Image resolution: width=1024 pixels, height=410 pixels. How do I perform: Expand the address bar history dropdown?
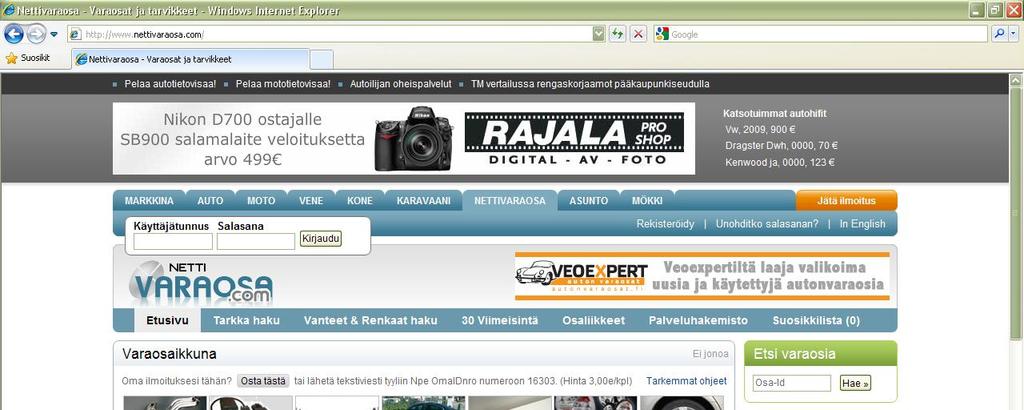[x=599, y=34]
